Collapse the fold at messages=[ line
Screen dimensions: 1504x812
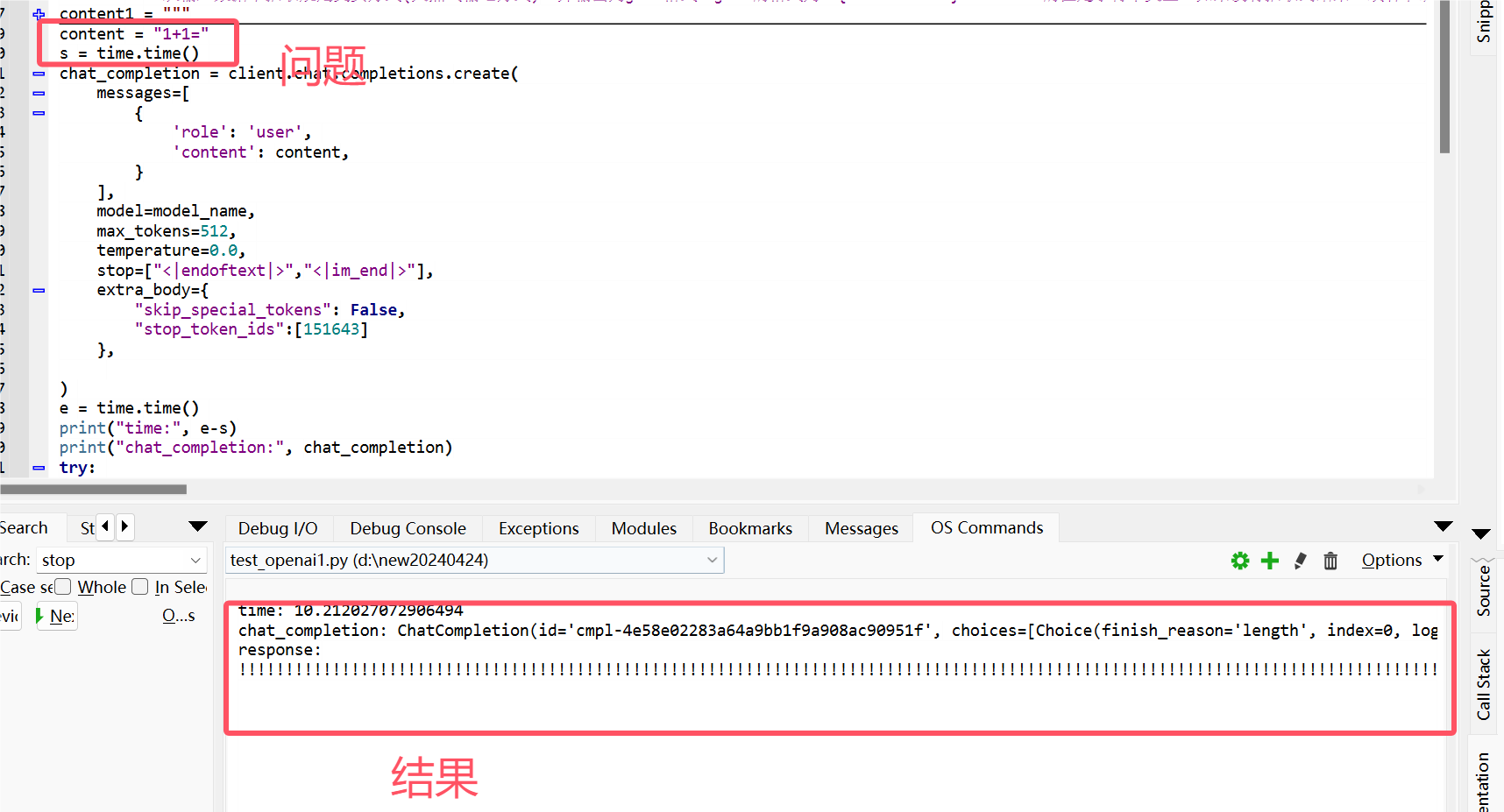click(39, 93)
